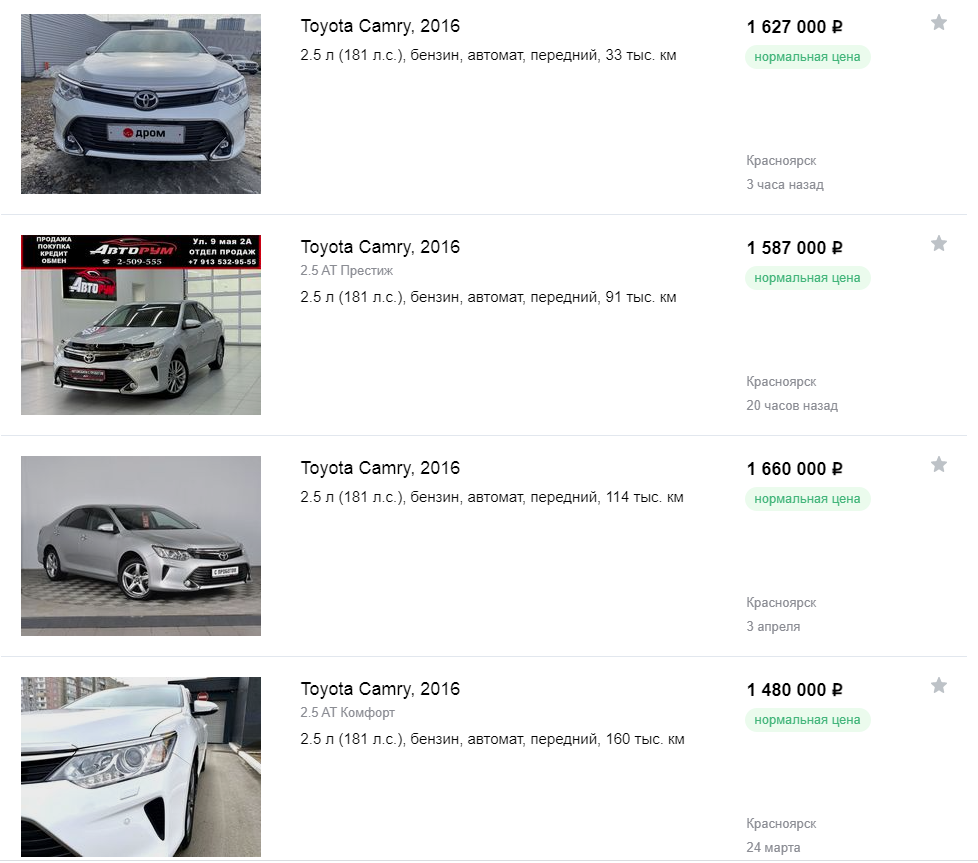Click the 1 660 000 ₽ price
Image resolution: width=978 pixels, height=863 pixels.
point(795,469)
